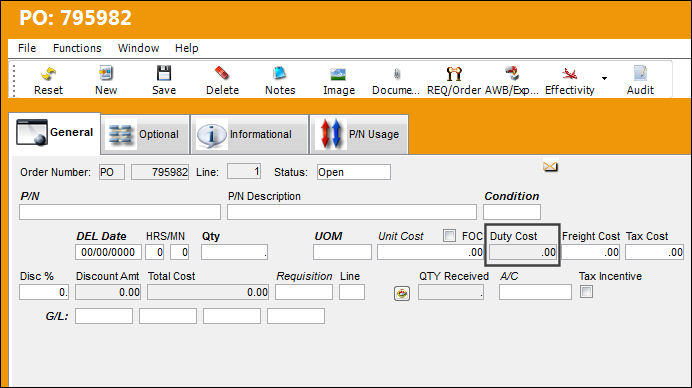
Task: Click the round button beside QTY Received
Action: pyautogui.click(x=402, y=293)
